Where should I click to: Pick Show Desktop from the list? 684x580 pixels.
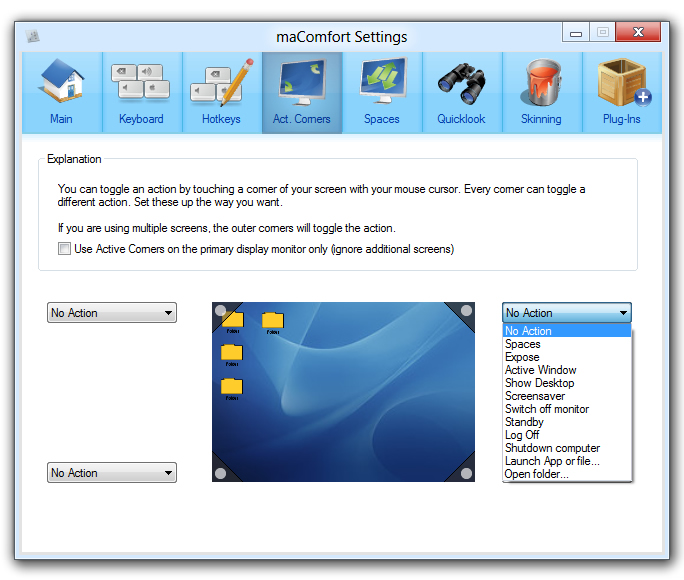click(x=539, y=383)
